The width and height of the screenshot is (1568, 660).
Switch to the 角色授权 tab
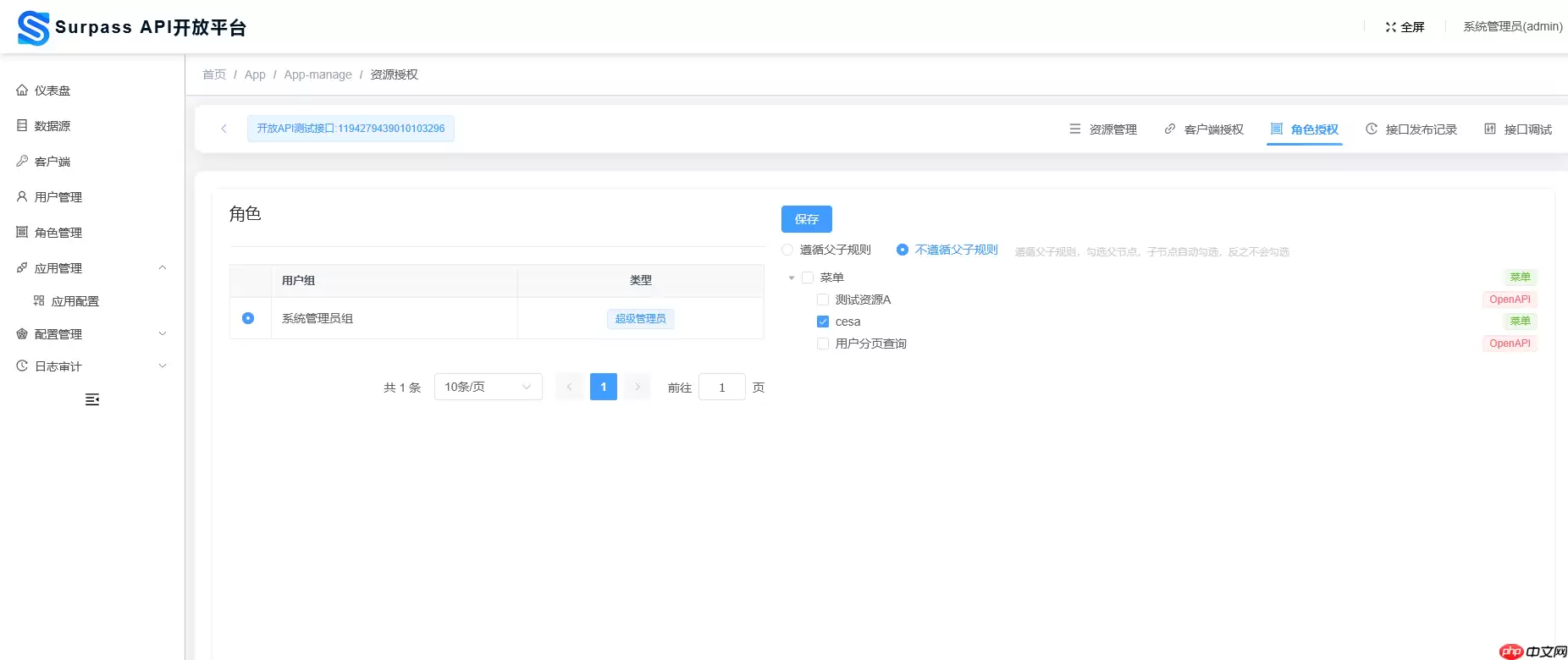pos(1305,129)
